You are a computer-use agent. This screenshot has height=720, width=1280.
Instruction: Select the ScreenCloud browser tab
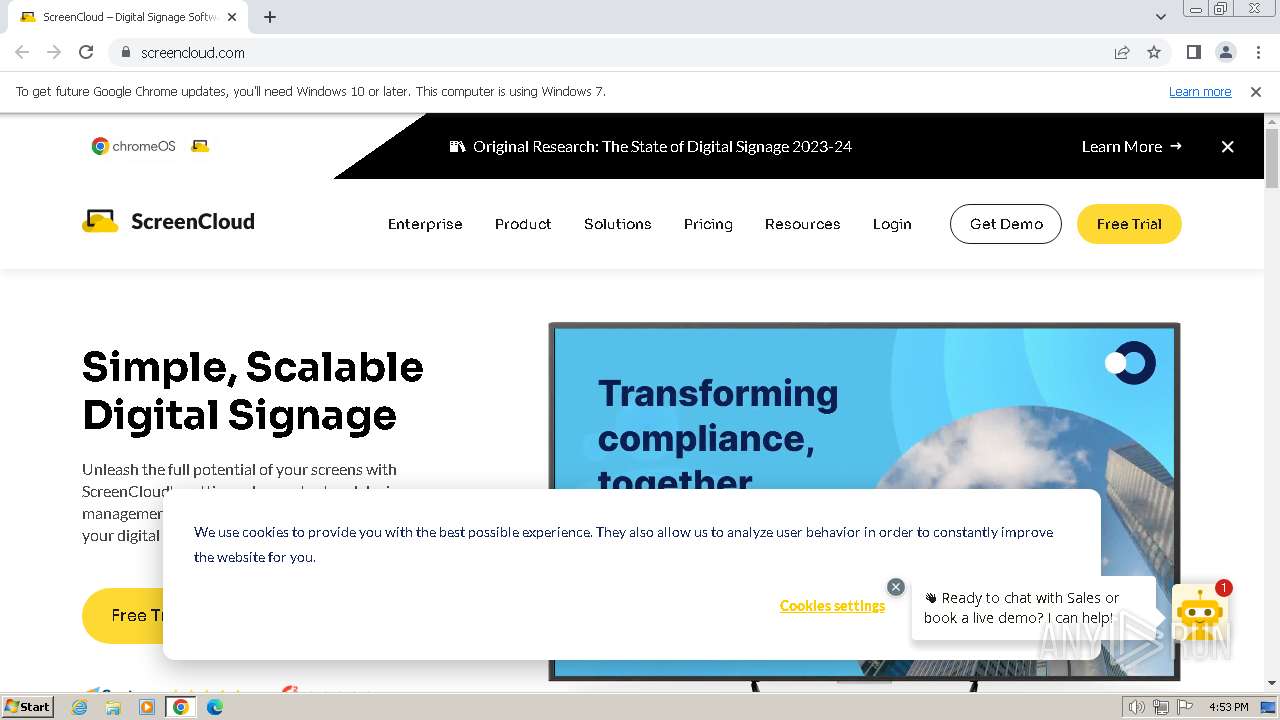tap(129, 17)
